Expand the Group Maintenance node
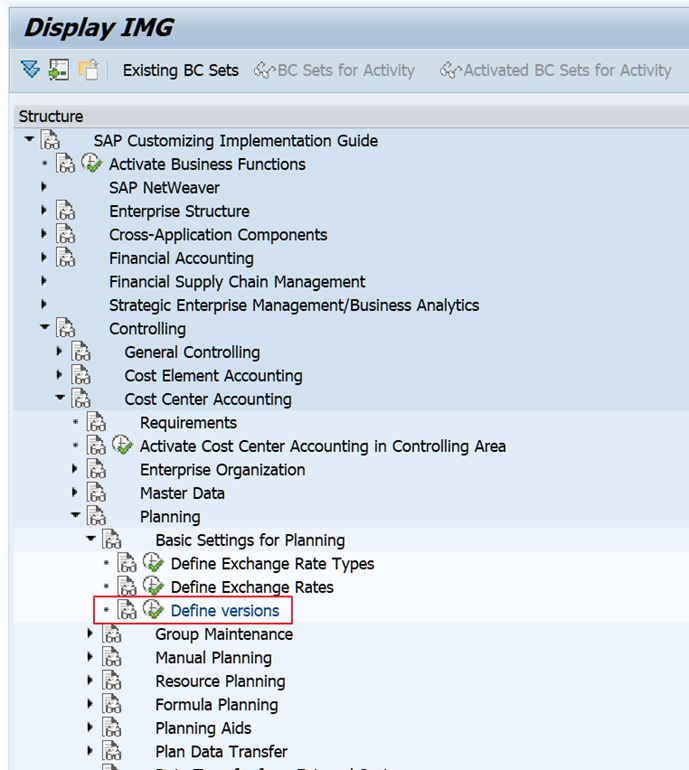The height and width of the screenshot is (770, 689). [89, 633]
